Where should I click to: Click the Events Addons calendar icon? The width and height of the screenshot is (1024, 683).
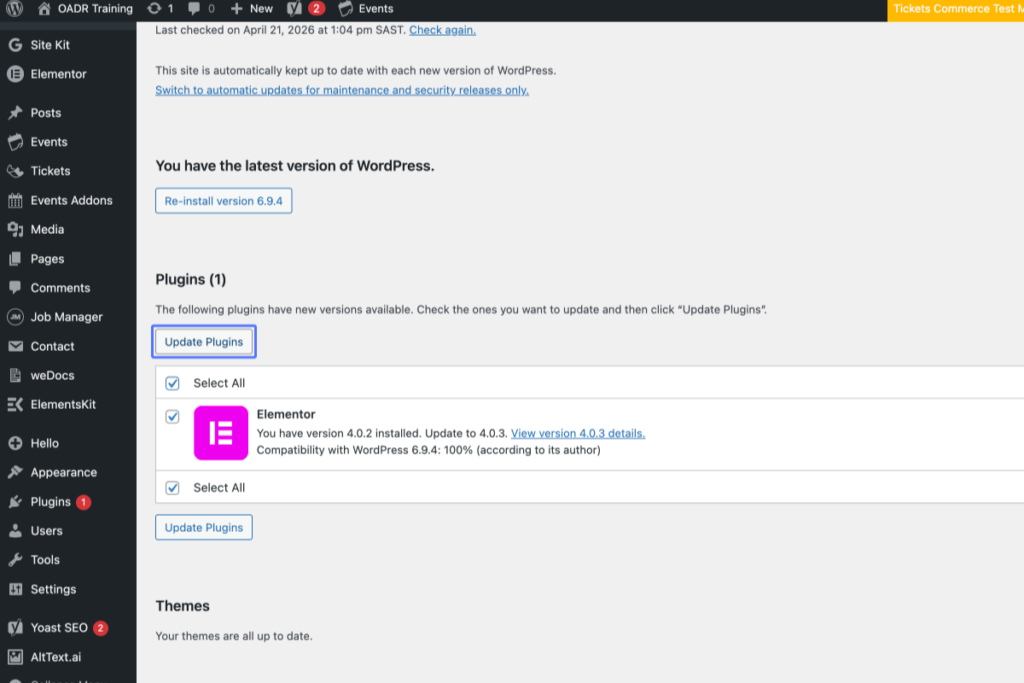coord(15,200)
